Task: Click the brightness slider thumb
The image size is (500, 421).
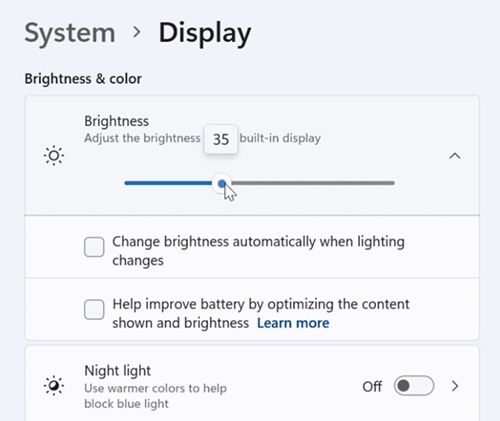Action: 222,183
